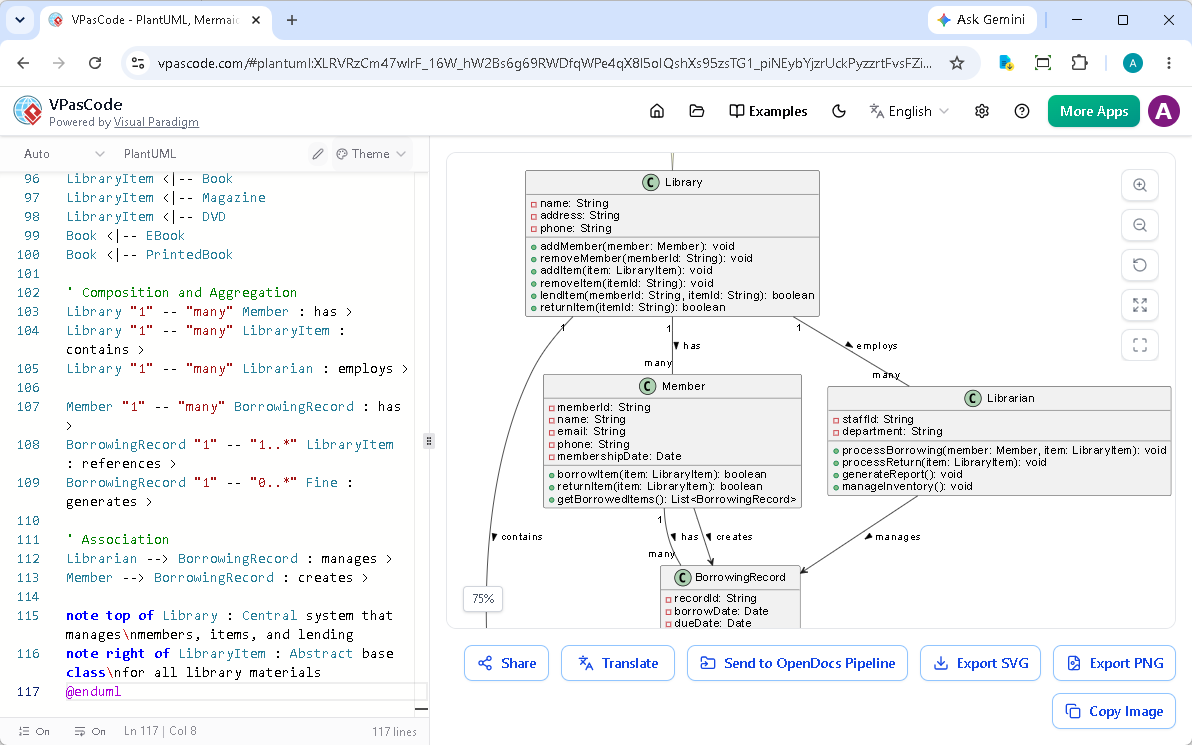
Task: Click the Ln 117 | Col 8 status
Action: (160, 731)
